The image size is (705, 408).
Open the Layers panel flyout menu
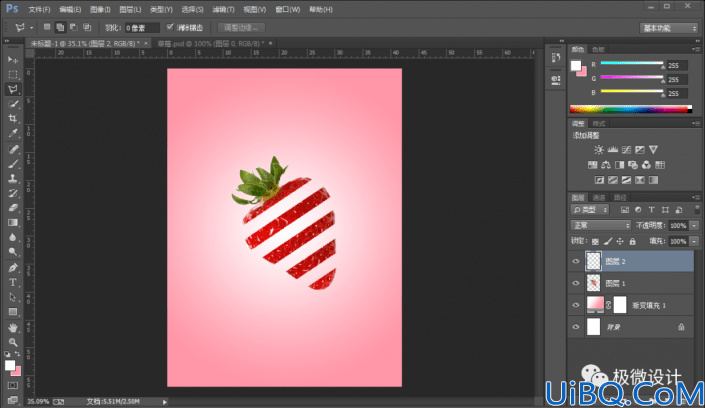696,197
